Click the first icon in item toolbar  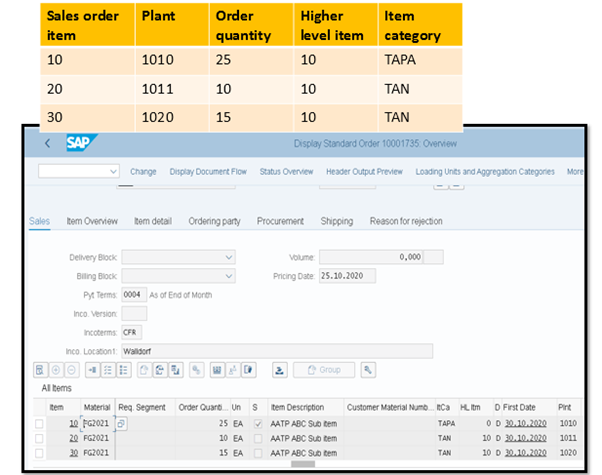pyautogui.click(x=41, y=370)
